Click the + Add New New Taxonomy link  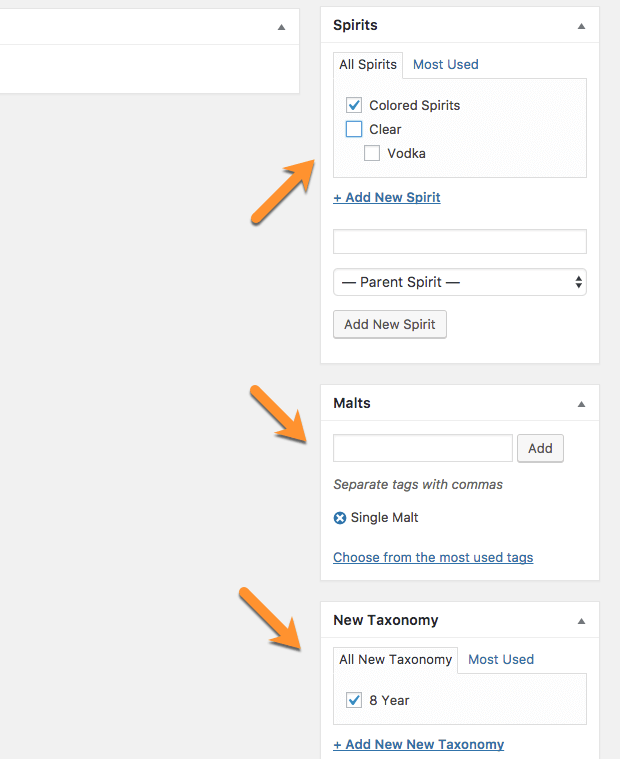(x=418, y=744)
